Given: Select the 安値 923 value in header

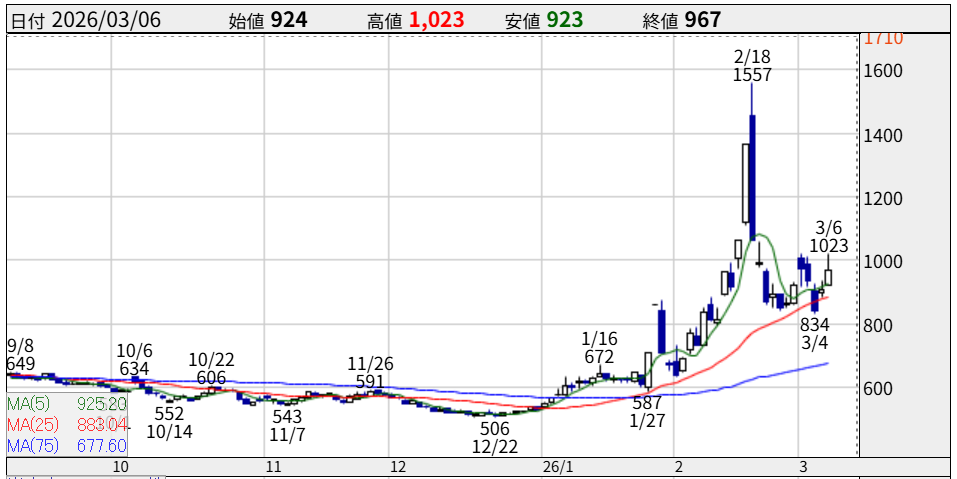Looking at the screenshot, I should click(x=550, y=20).
